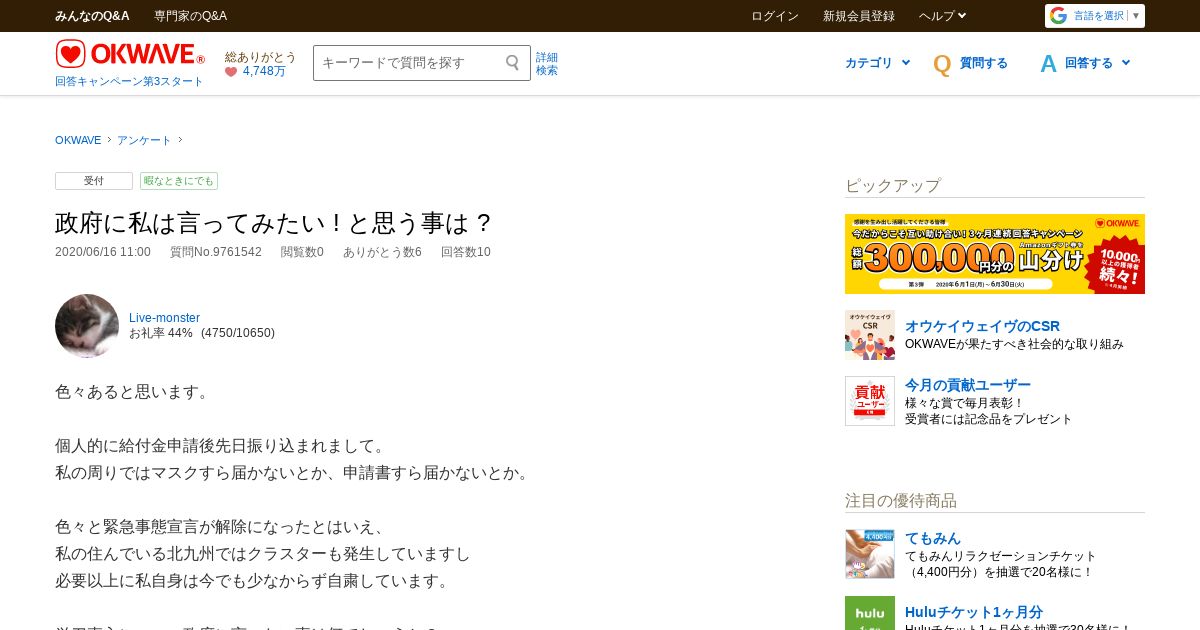
Task: Click the pink heart thanks icon
Action: pyautogui.click(x=231, y=72)
